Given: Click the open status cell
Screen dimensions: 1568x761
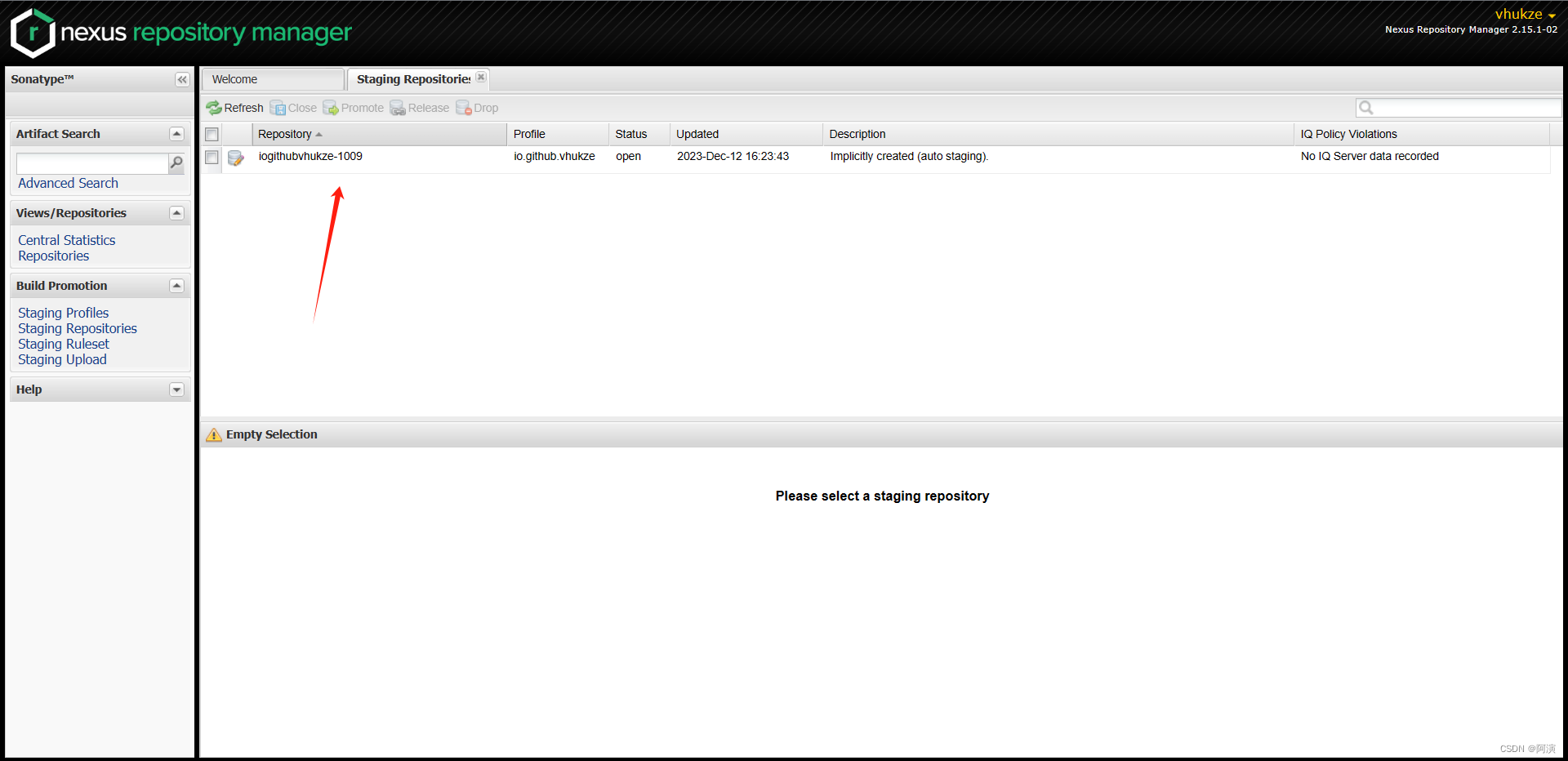Looking at the screenshot, I should (x=628, y=156).
